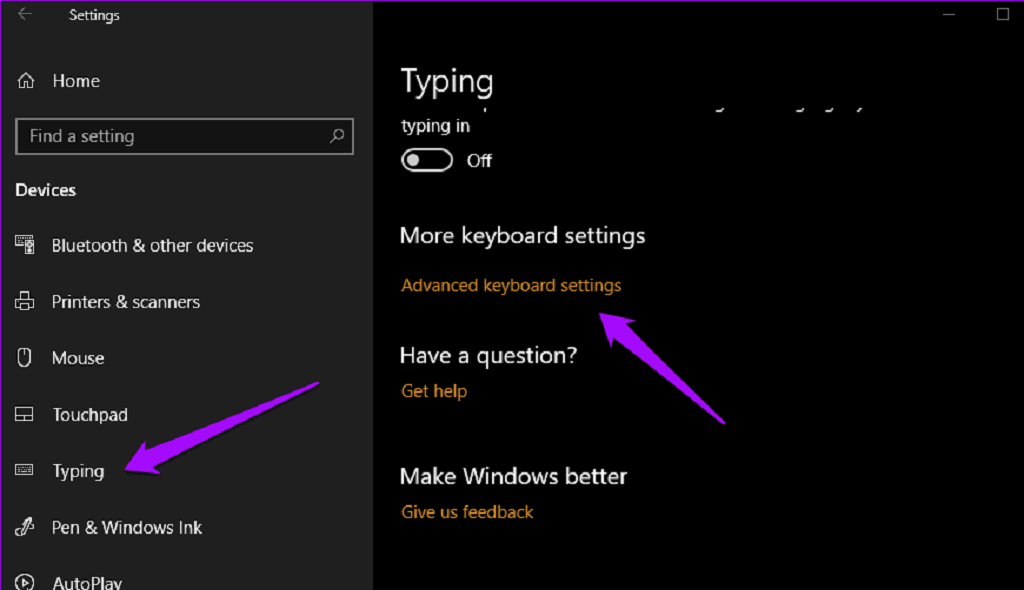Click the Pen & Windows Ink icon
Image resolution: width=1024 pixels, height=590 pixels.
point(25,527)
